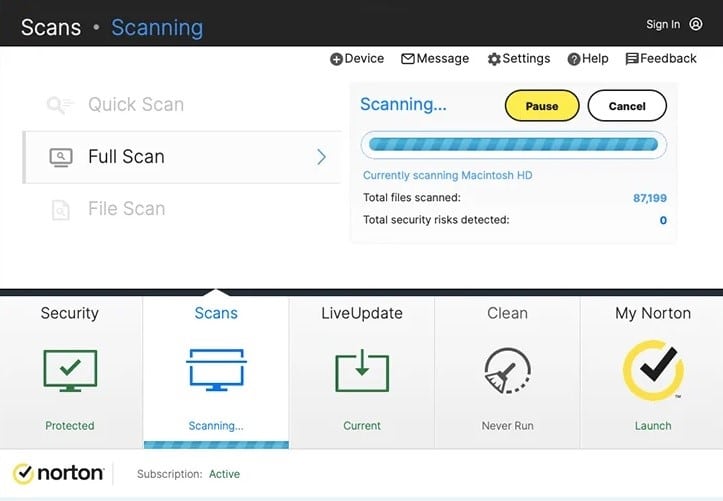Cancel the running scan
The width and height of the screenshot is (723, 501).
pos(627,106)
